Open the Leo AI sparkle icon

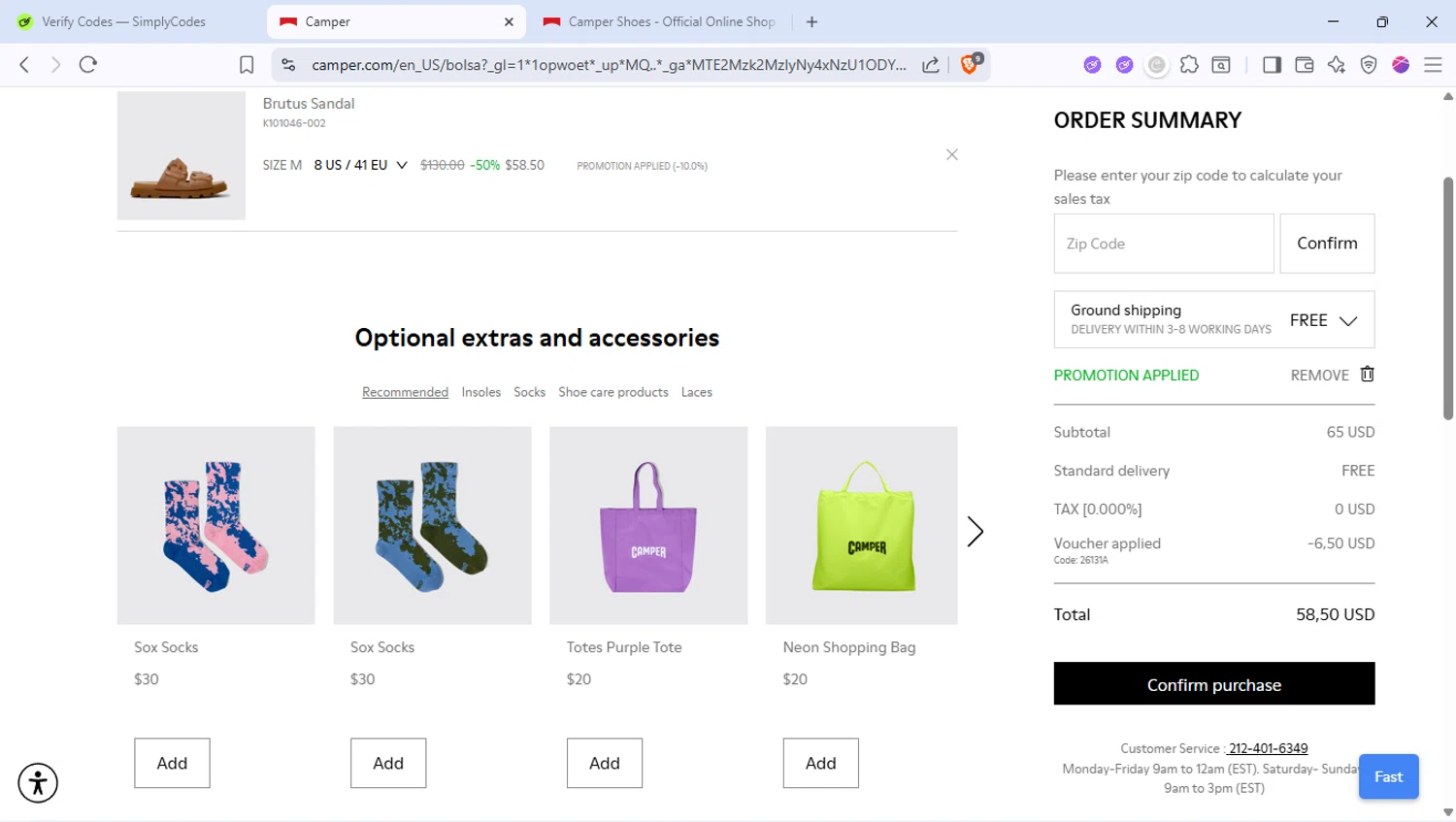(1337, 65)
